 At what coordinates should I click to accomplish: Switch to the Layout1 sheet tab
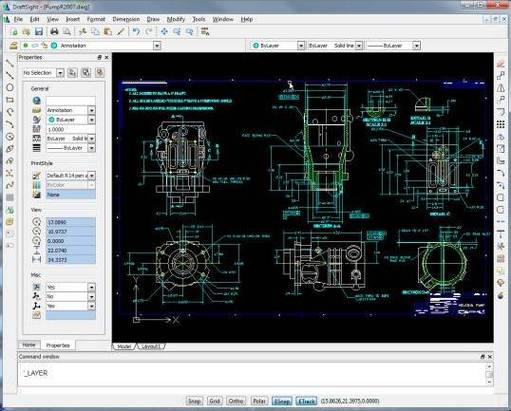pyautogui.click(x=151, y=347)
